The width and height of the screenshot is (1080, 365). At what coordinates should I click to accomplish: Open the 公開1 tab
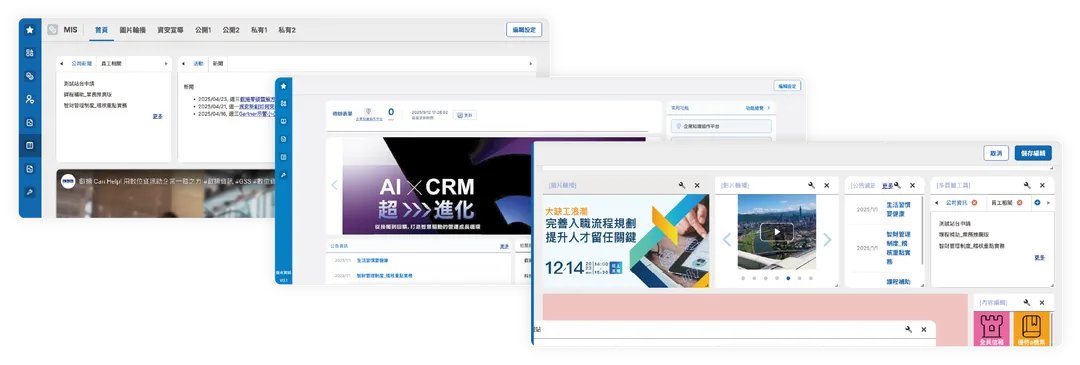click(x=202, y=30)
